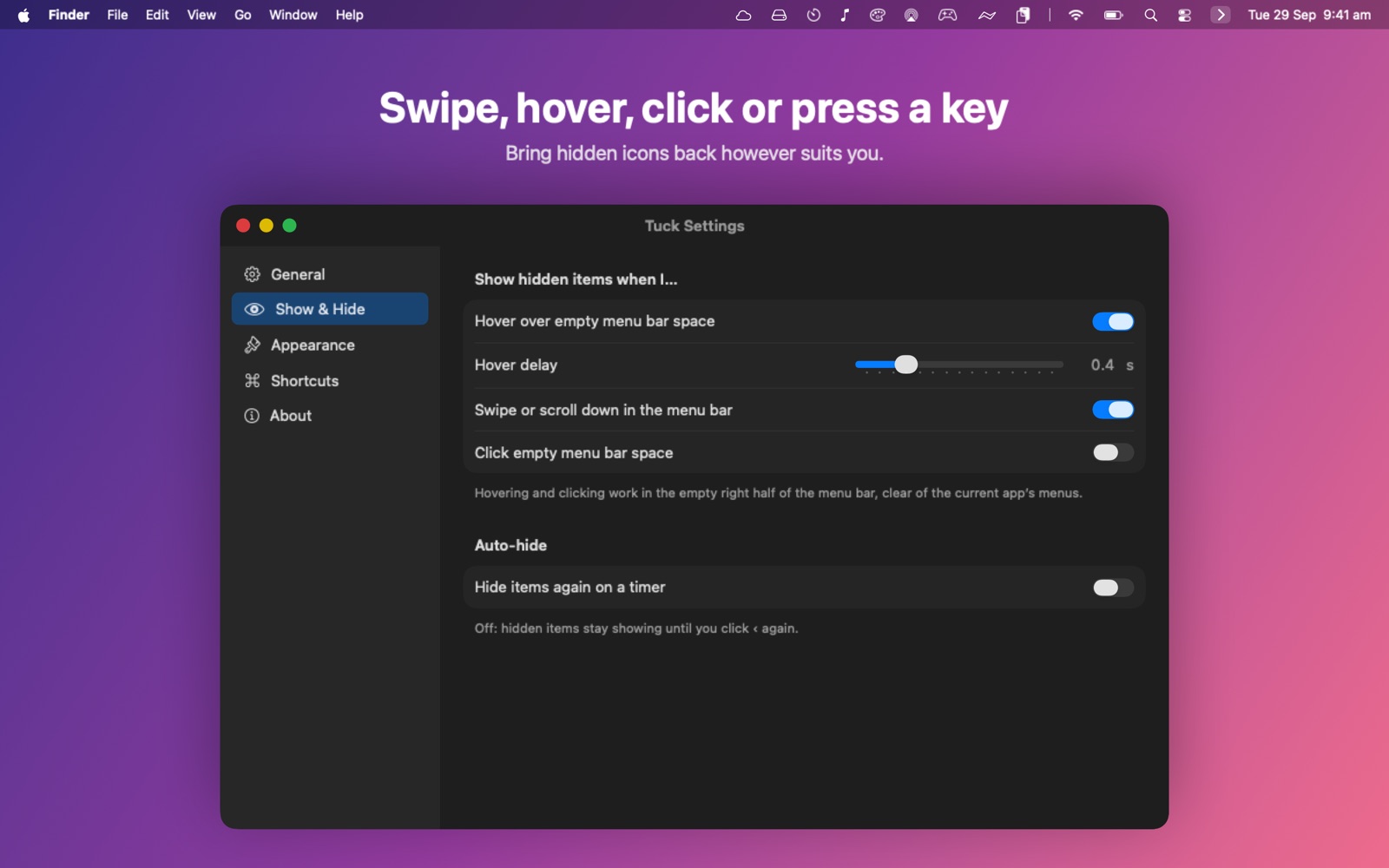Viewport: 1389px width, 868px height.
Task: Click the info icon beside About
Action: point(252,416)
